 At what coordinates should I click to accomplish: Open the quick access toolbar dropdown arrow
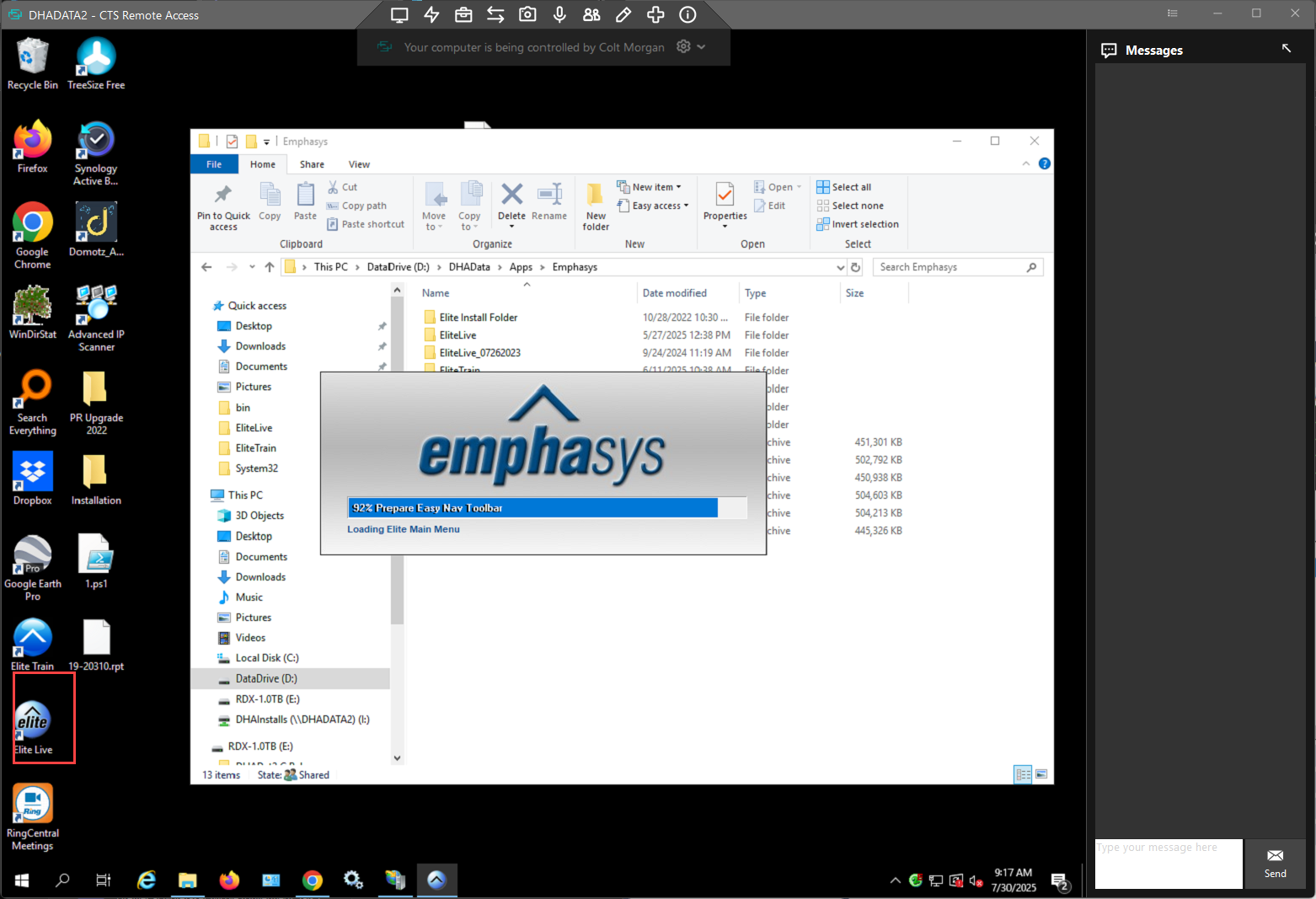pos(266,142)
